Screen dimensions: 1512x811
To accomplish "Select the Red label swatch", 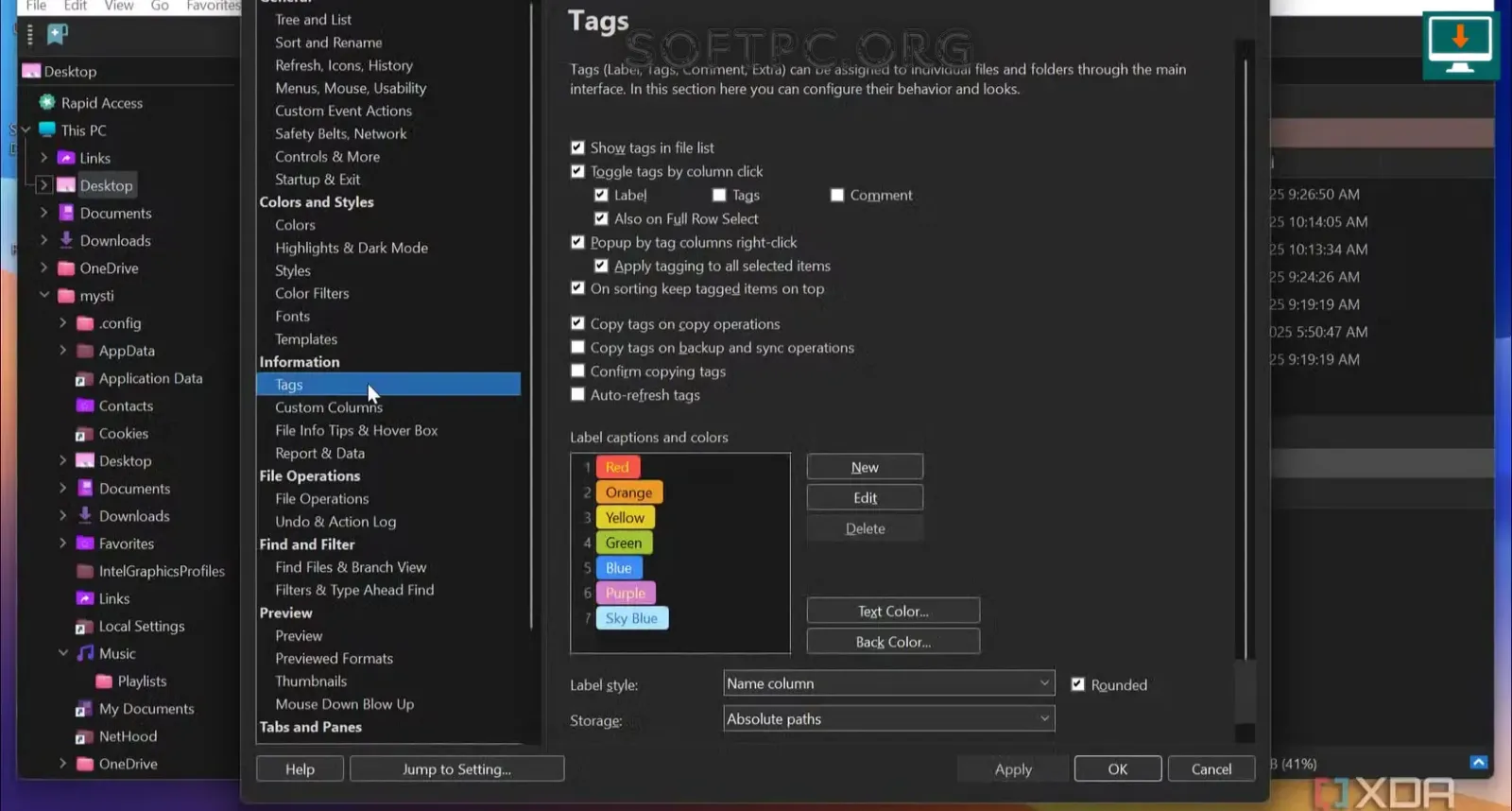I will pos(617,467).
